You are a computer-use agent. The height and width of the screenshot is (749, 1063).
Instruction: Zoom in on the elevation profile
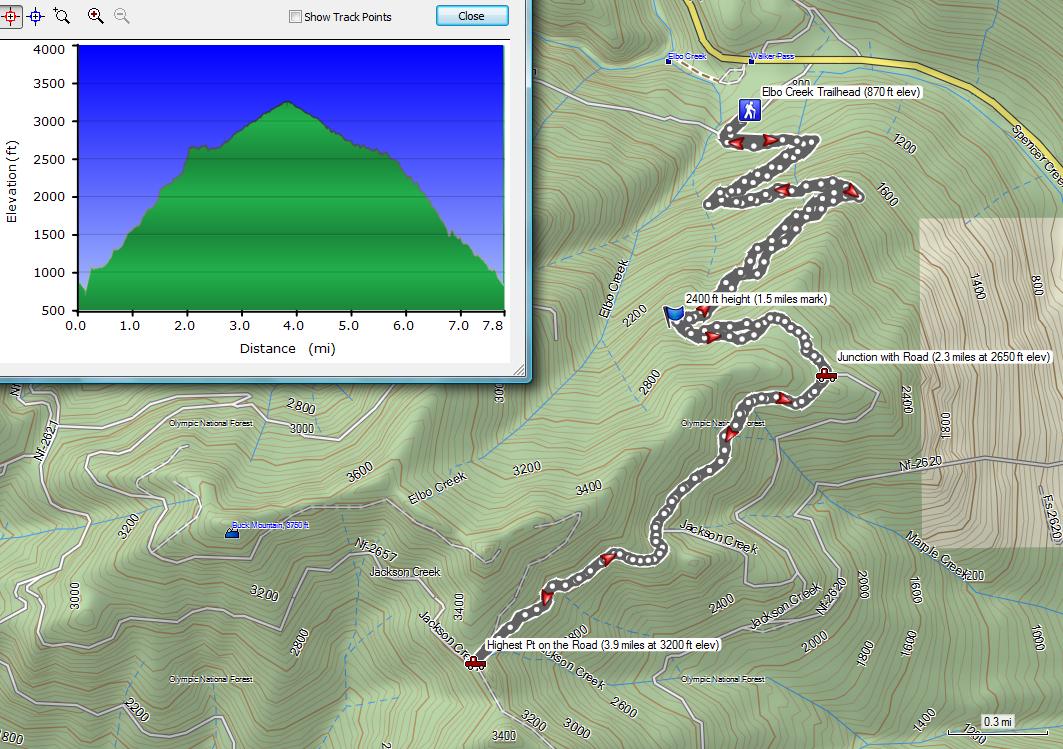tap(96, 16)
